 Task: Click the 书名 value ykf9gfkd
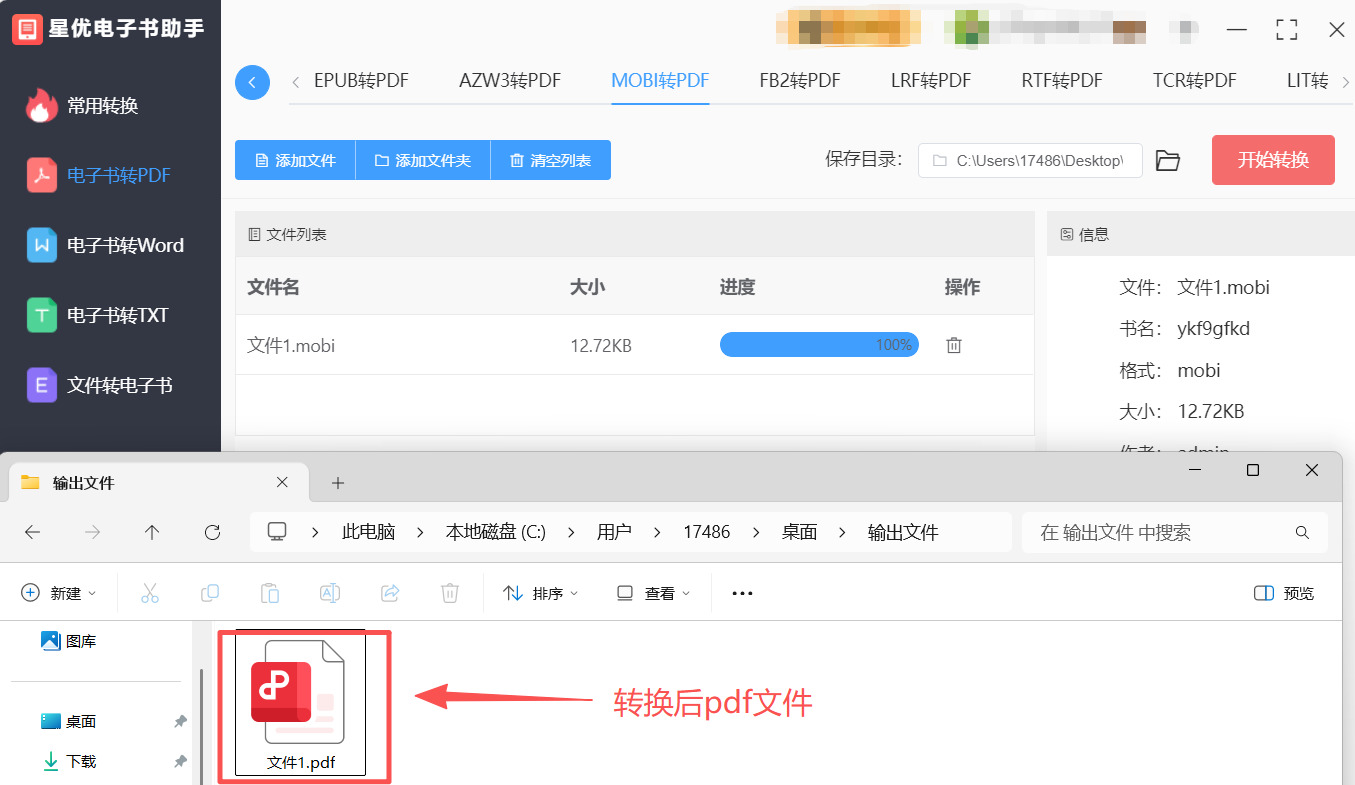pos(1214,329)
